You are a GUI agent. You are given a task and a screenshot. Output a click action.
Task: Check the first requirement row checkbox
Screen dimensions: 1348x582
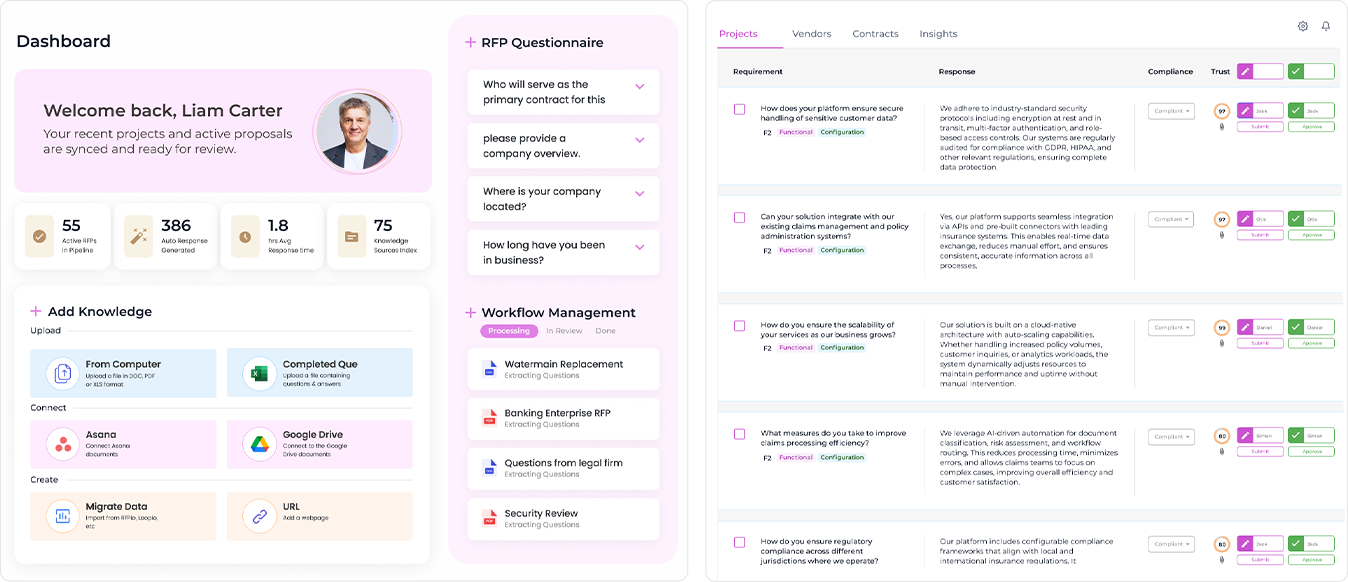point(739,108)
